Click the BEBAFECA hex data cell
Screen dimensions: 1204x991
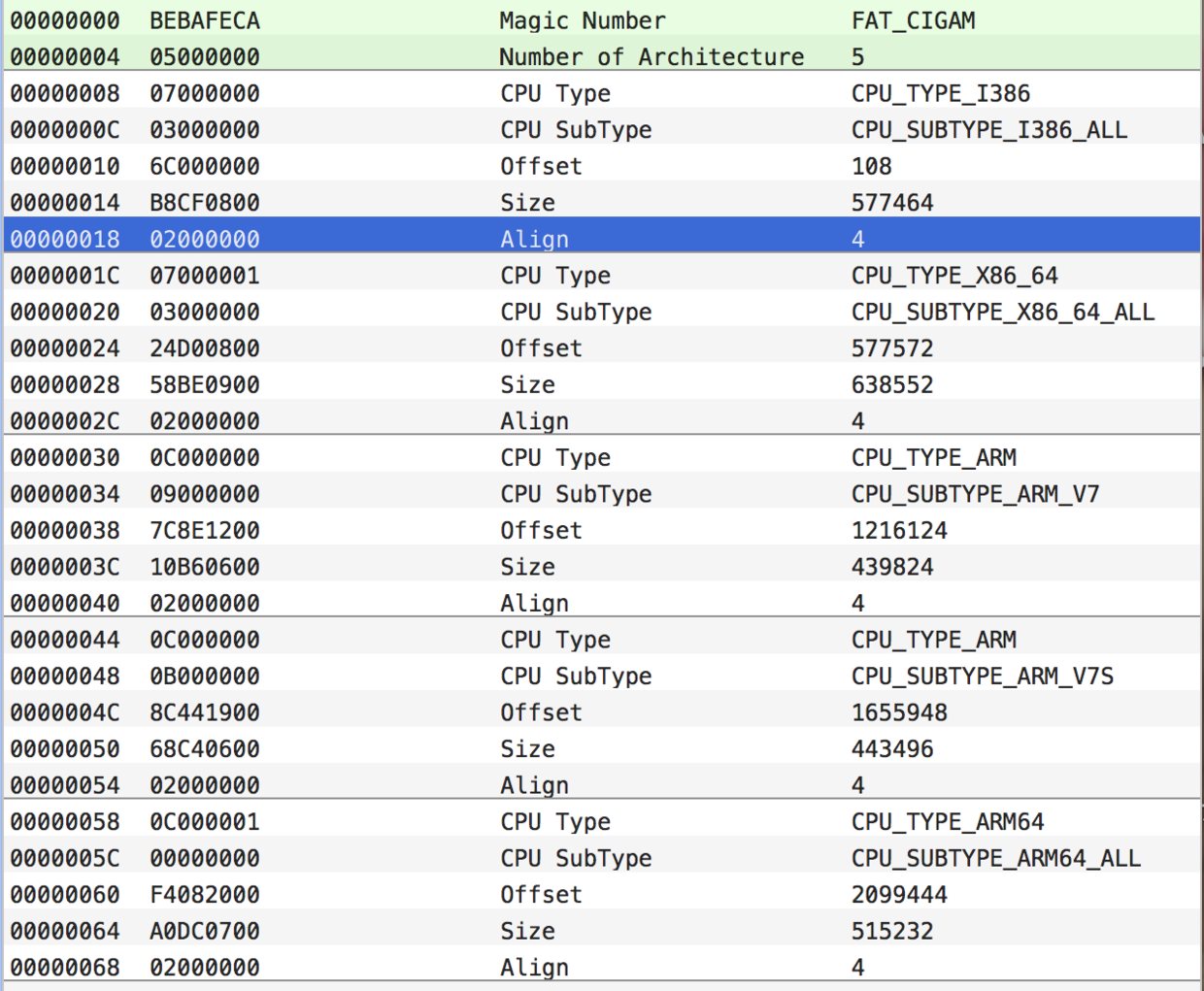[204, 20]
